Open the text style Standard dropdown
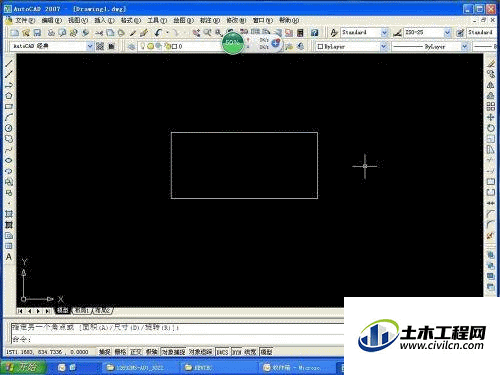Screen dimensions: 500x375 (x=384, y=33)
